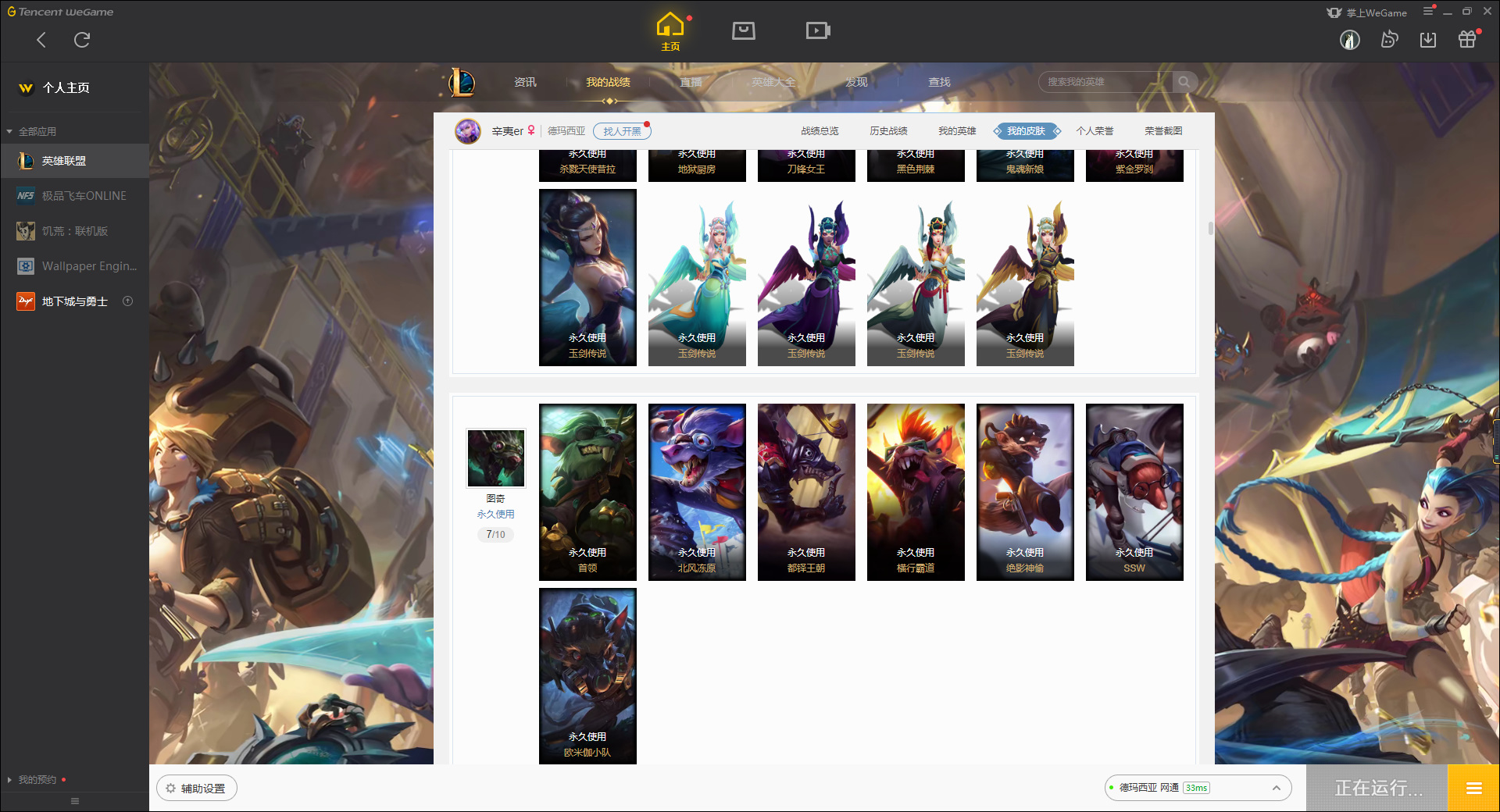Select 饥荒：联机版 in the sidebar
This screenshot has height=812, width=1500.
pyautogui.click(x=74, y=231)
